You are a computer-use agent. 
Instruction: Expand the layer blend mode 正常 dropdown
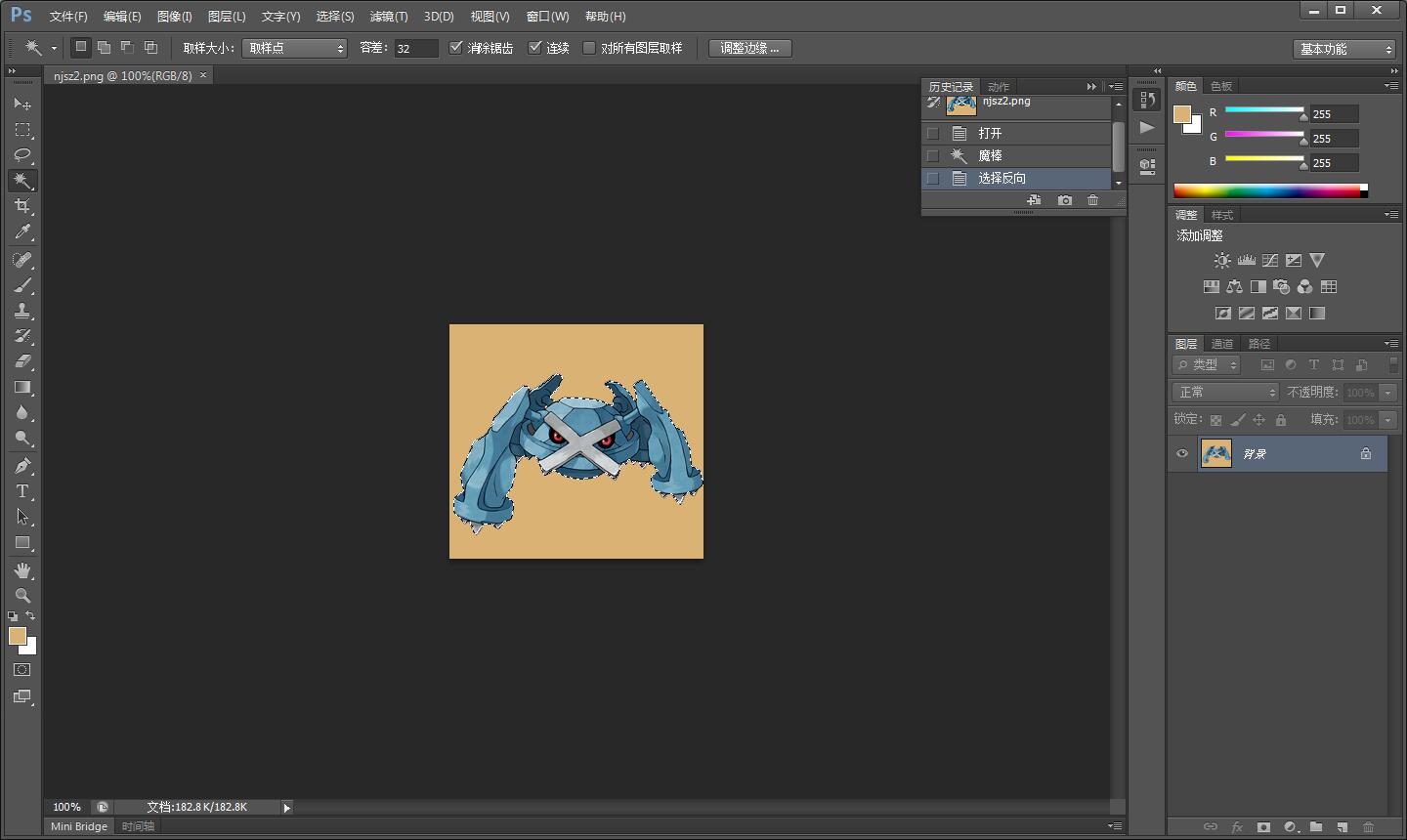(x=1225, y=392)
